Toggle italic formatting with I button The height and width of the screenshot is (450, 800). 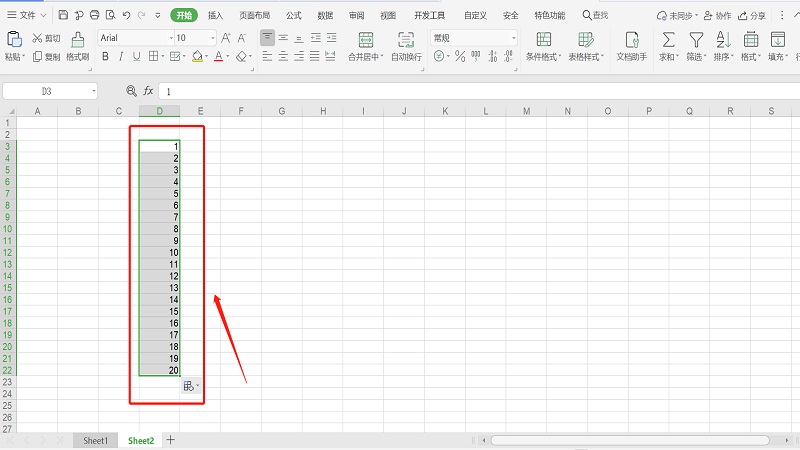click(x=122, y=57)
